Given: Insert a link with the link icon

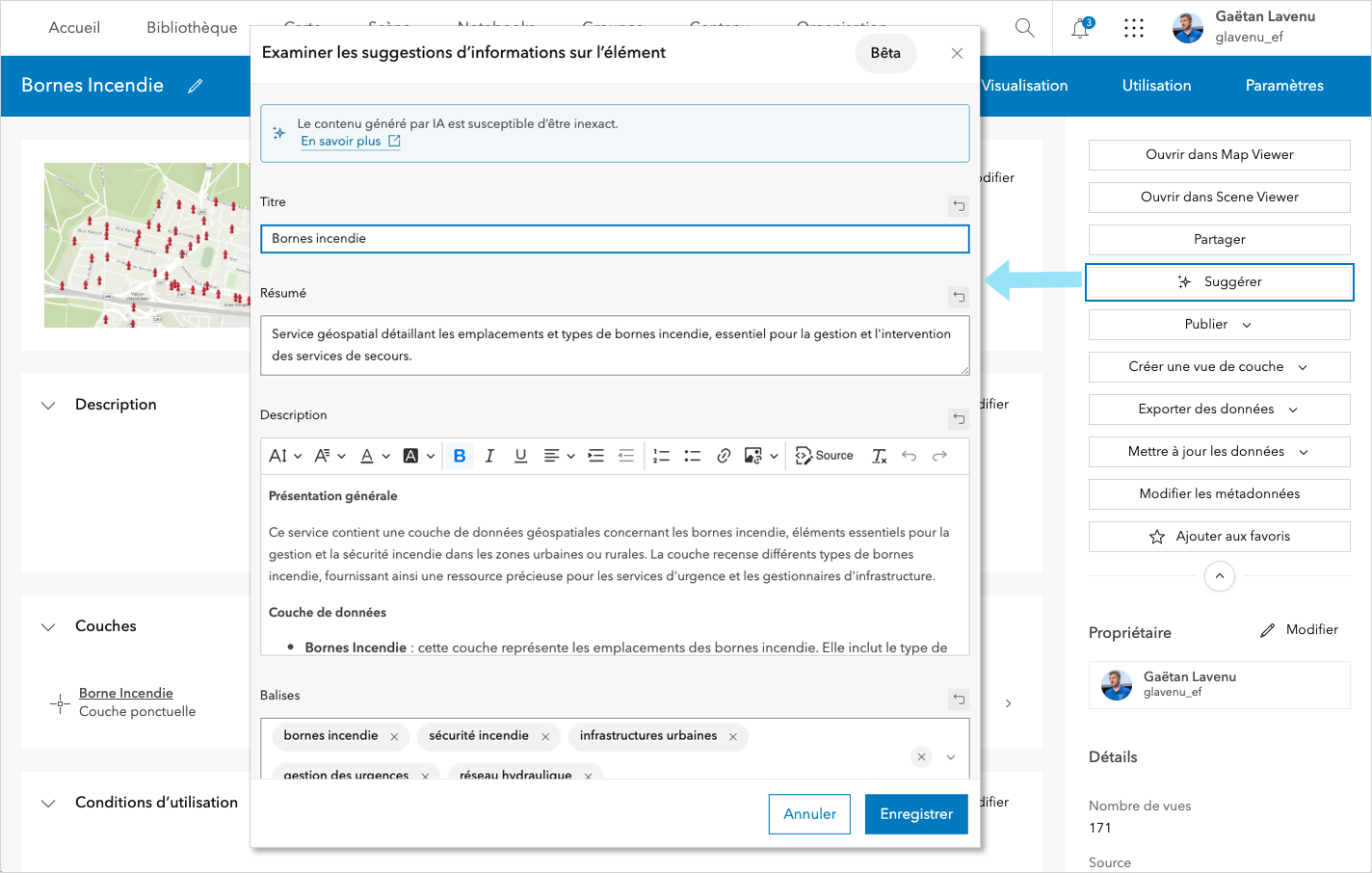Looking at the screenshot, I should [x=724, y=456].
